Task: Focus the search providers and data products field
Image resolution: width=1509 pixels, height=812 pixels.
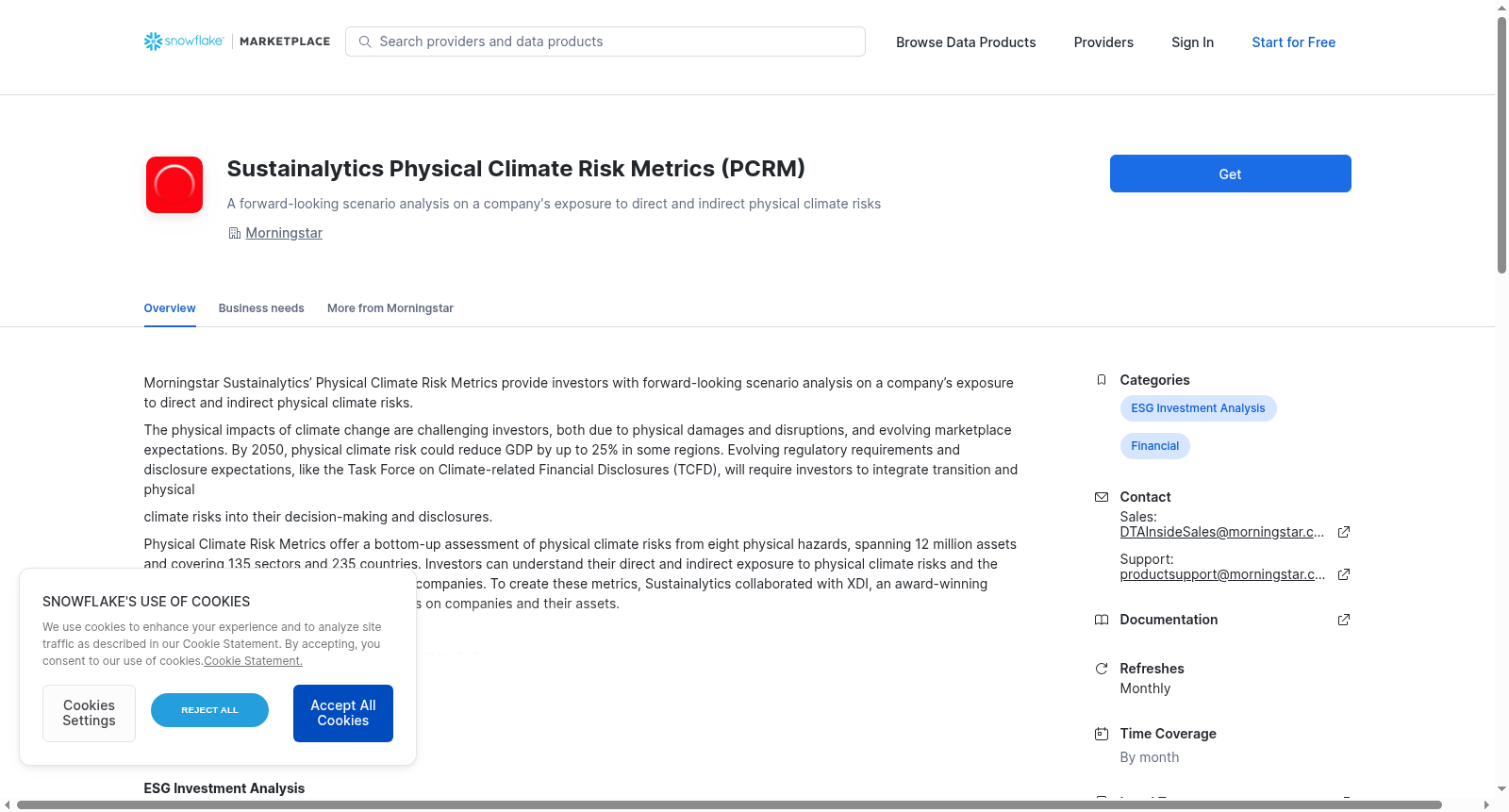Action: (x=605, y=41)
